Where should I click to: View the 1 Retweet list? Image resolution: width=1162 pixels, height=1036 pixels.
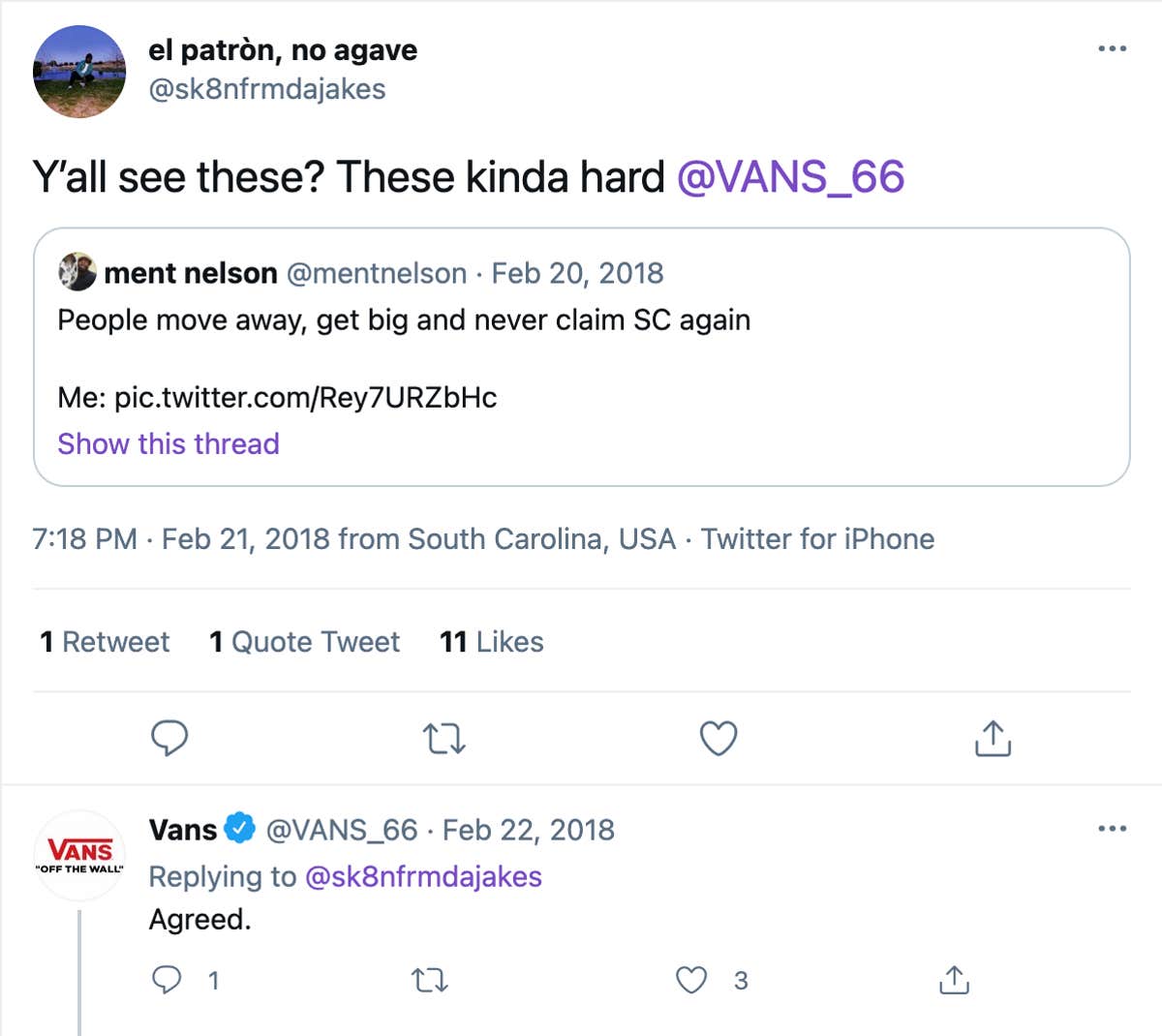(x=105, y=642)
